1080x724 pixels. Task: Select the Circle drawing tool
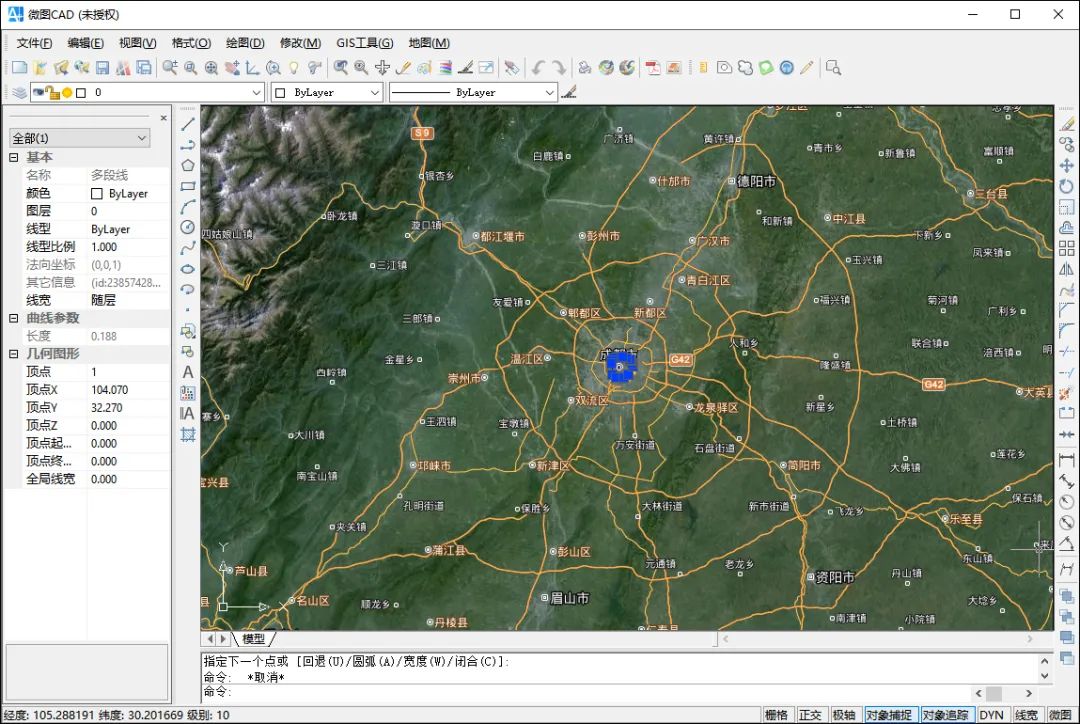point(187,227)
